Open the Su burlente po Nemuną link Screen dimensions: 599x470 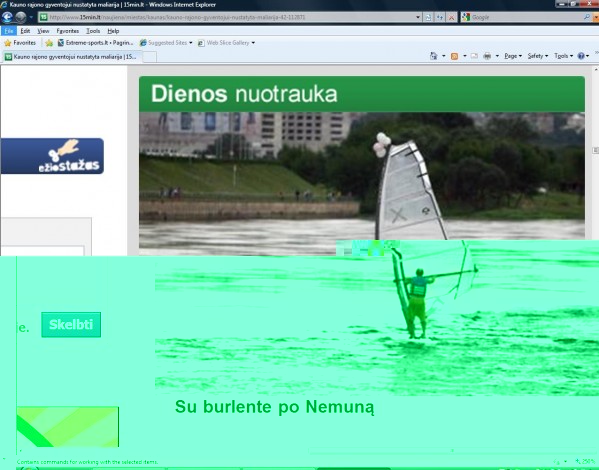click(275, 407)
